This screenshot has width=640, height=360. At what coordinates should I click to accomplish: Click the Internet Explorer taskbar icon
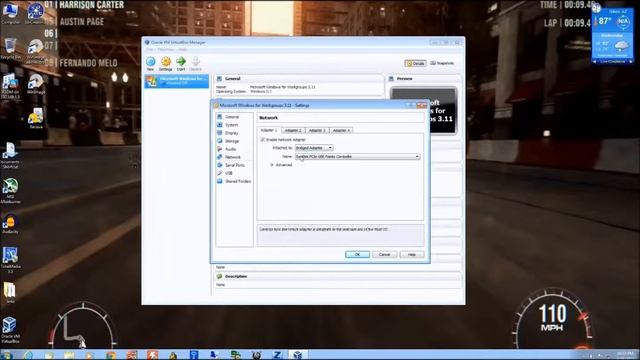[x=28, y=355]
